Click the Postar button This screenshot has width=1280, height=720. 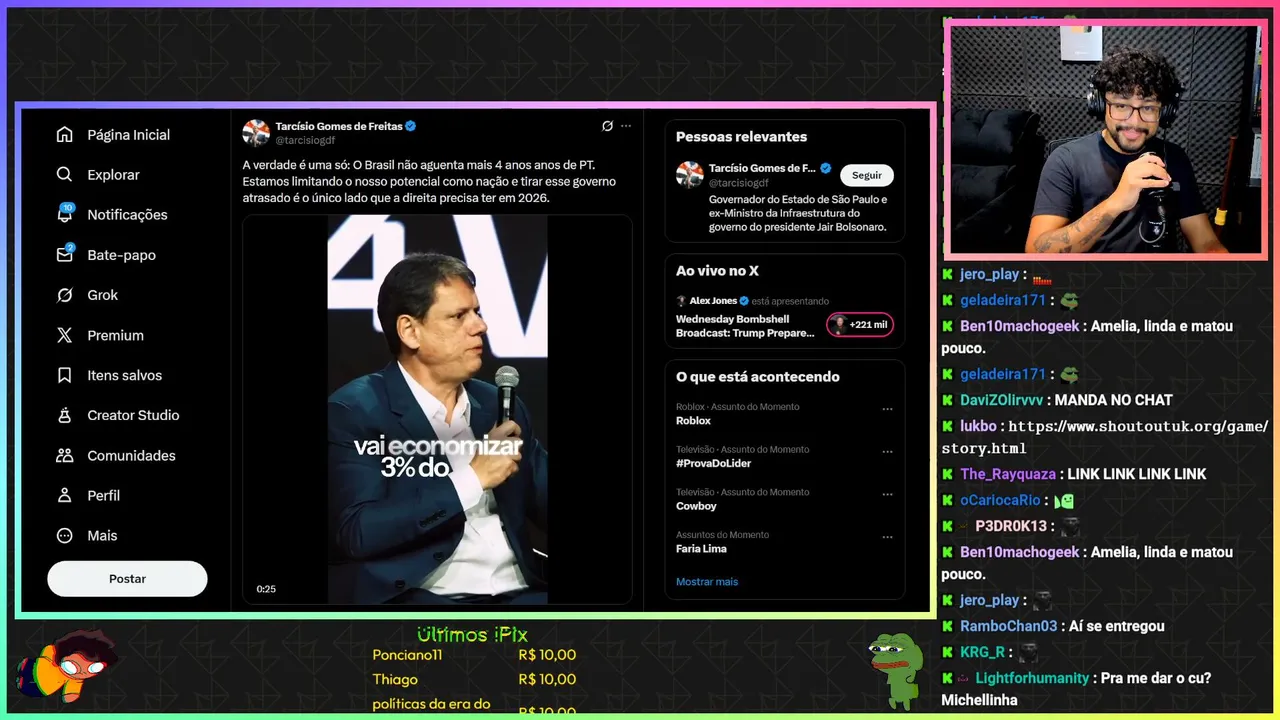[x=127, y=579]
